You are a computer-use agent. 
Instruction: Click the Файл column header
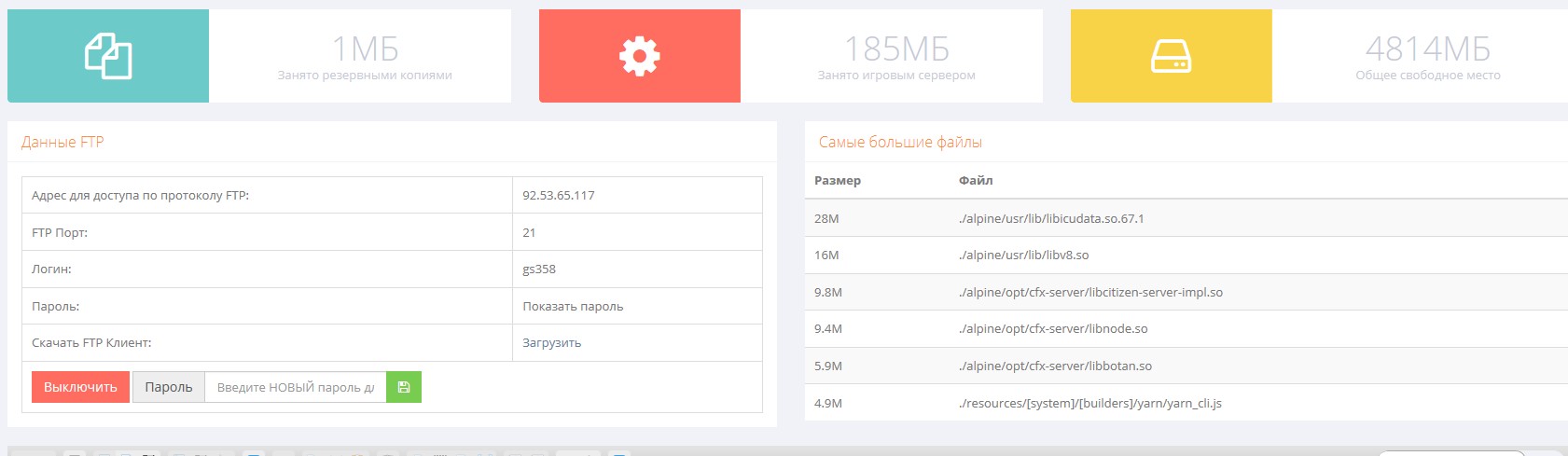pos(975,180)
